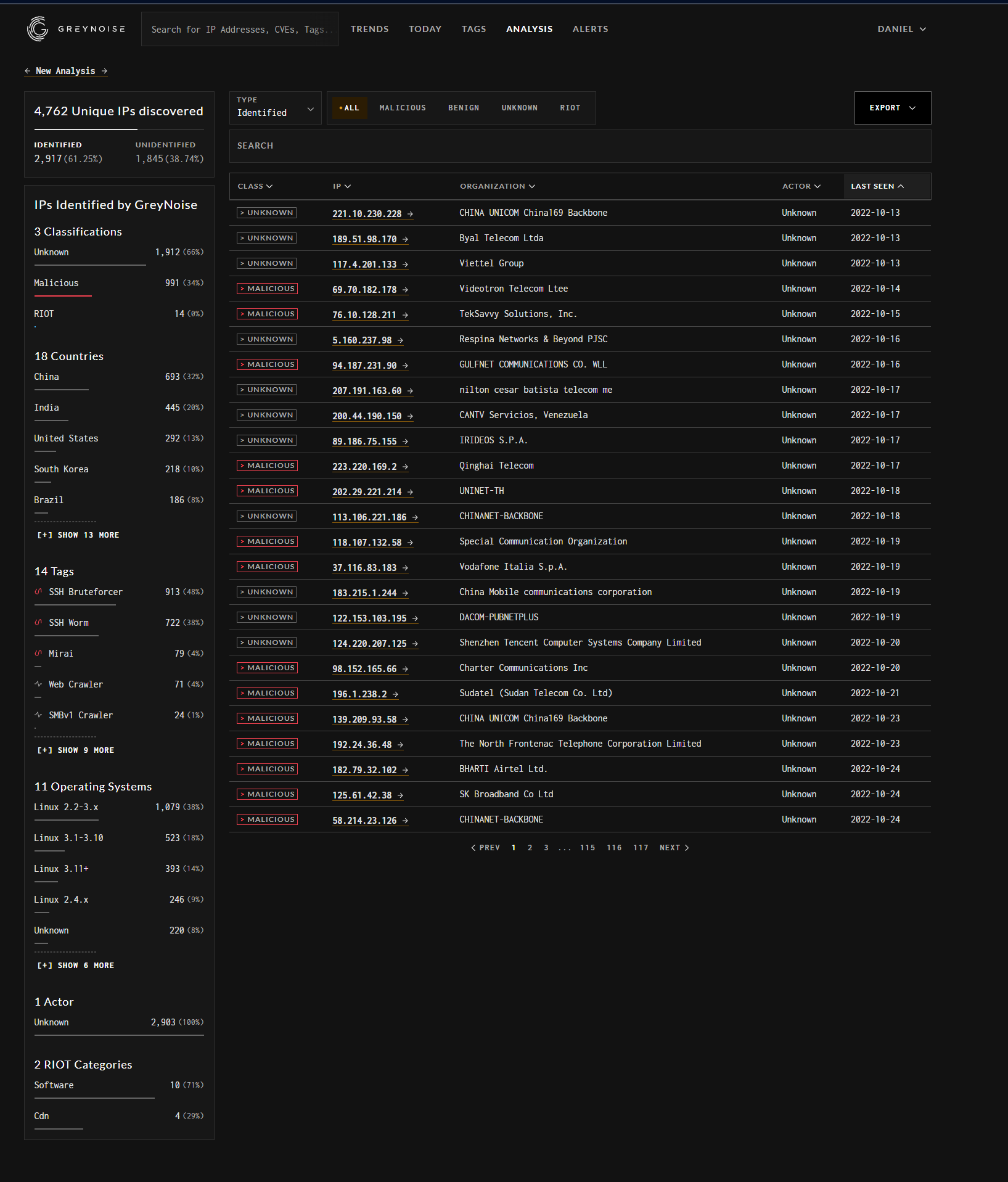Go to results page 117

click(641, 848)
